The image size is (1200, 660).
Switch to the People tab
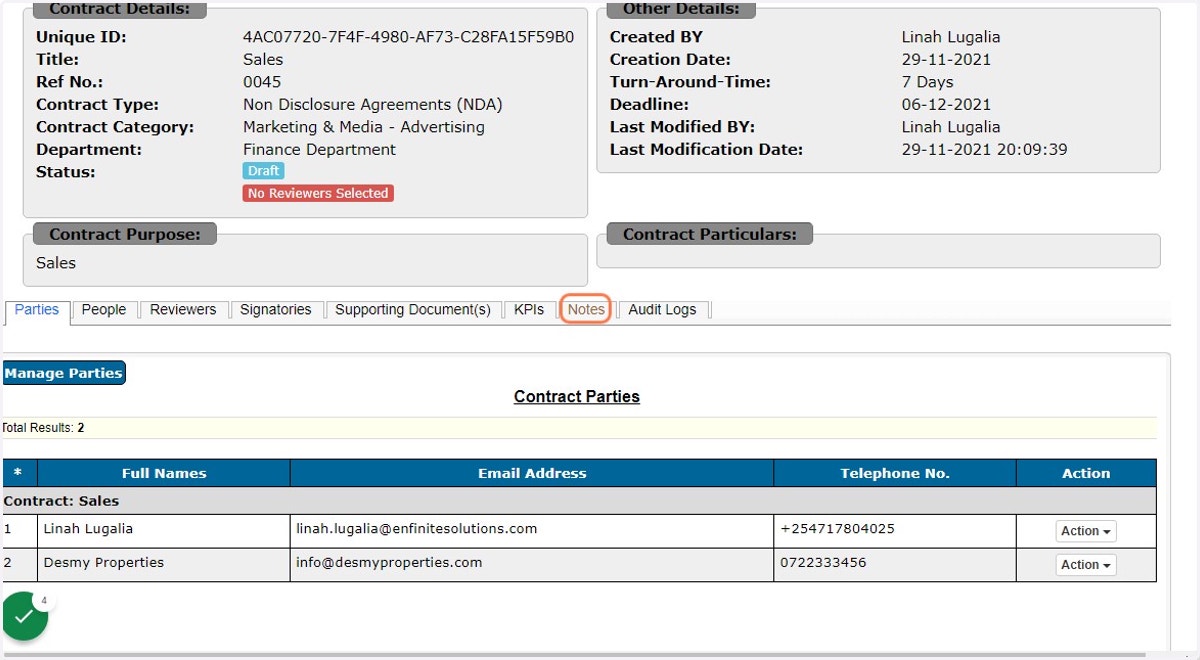click(104, 310)
